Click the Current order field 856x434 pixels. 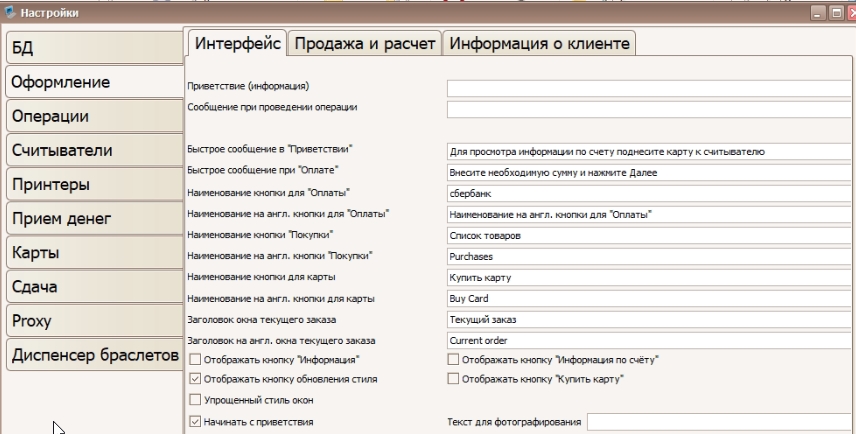point(650,340)
